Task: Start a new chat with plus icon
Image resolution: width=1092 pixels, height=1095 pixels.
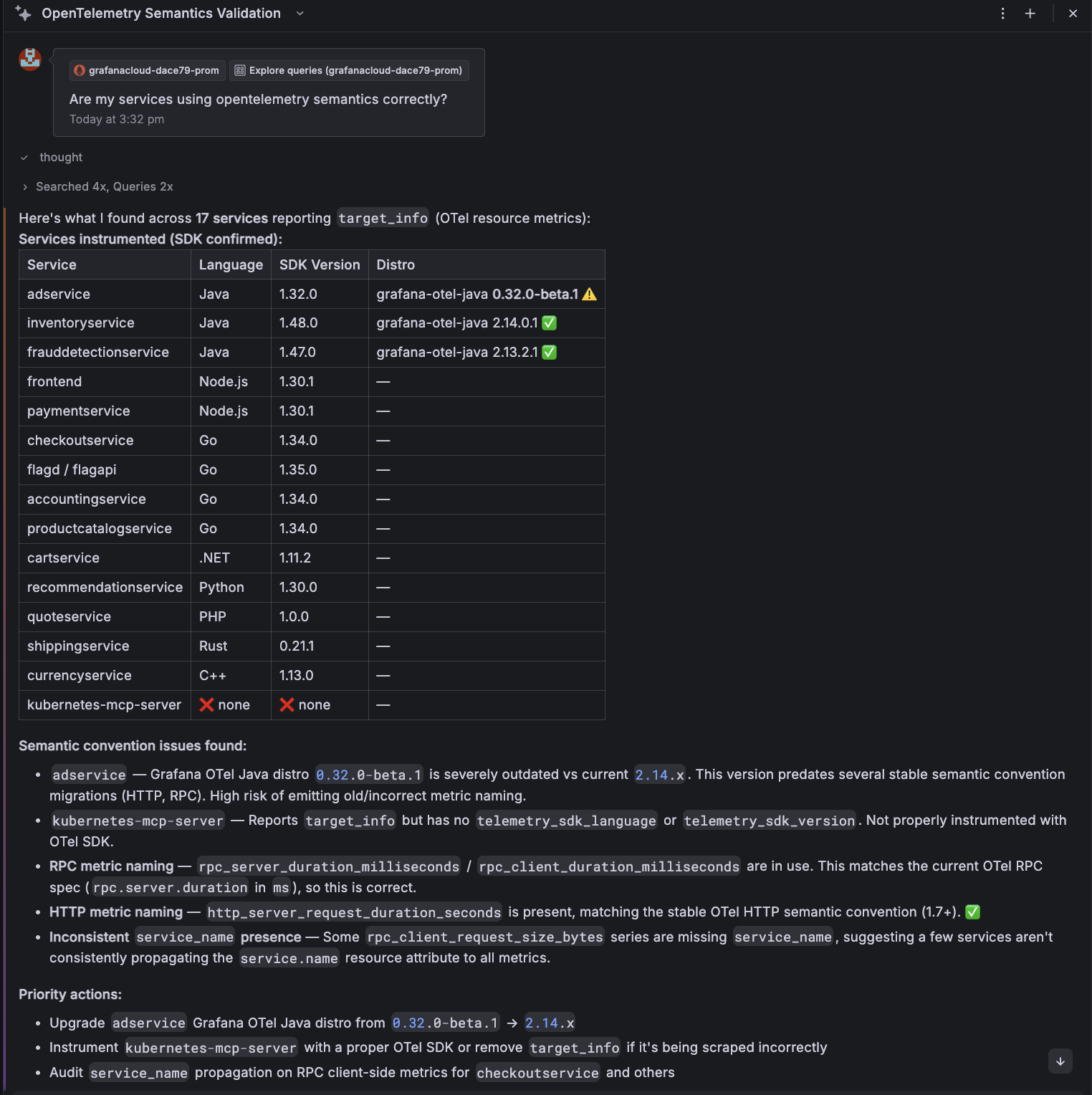Action: pyautogui.click(x=1030, y=14)
